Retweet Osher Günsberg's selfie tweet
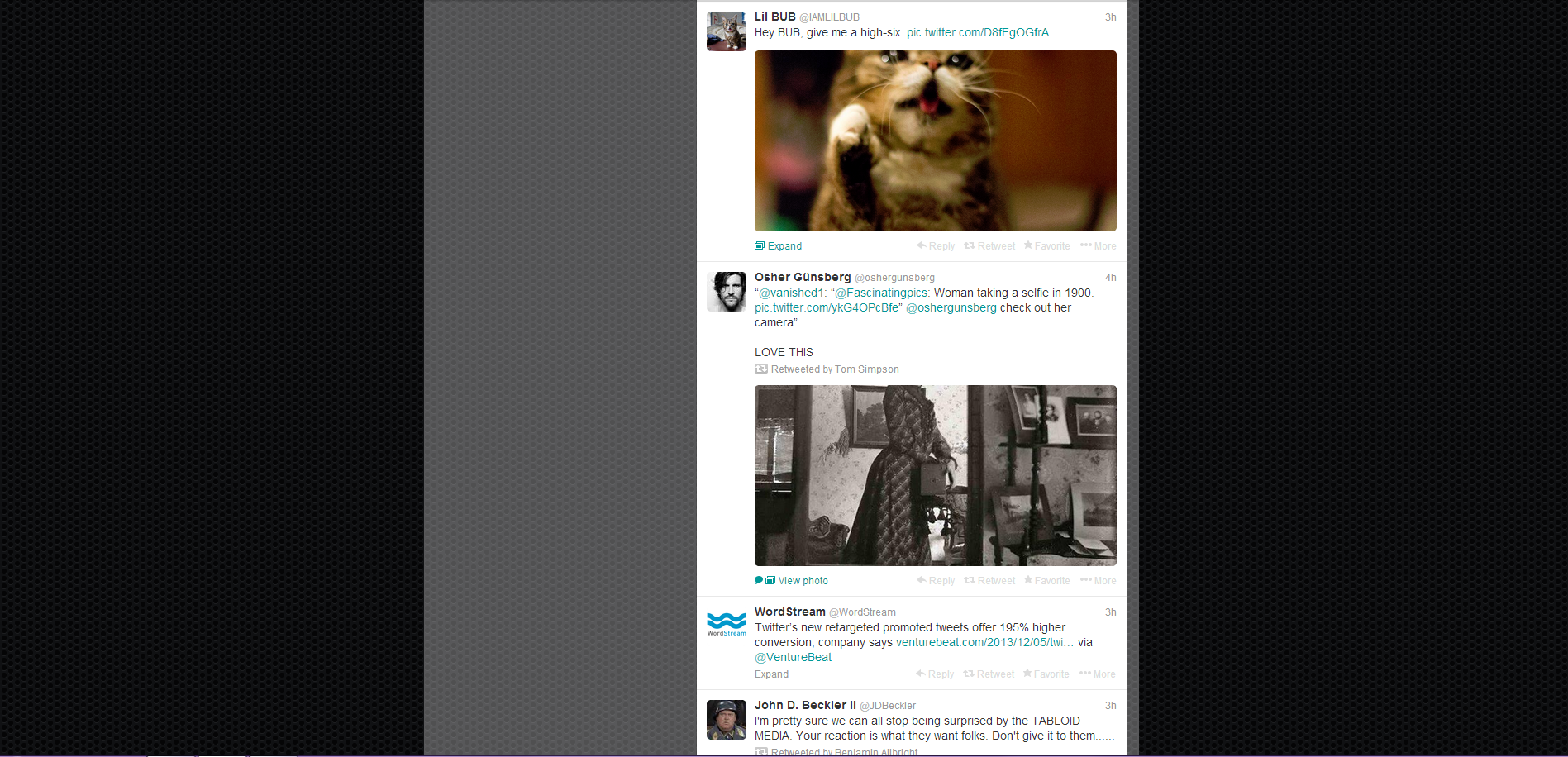 pos(989,581)
